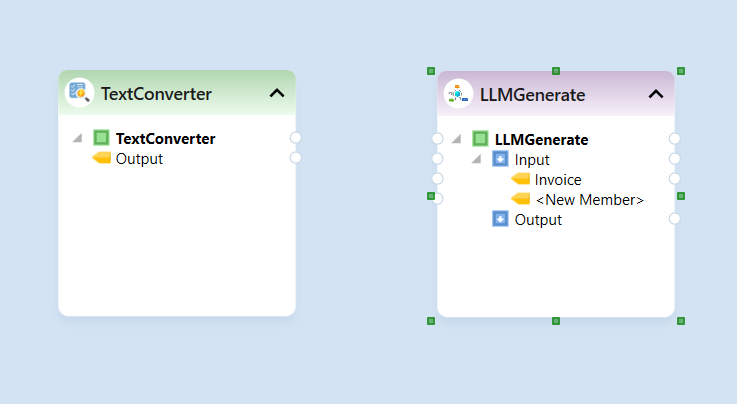Click output port of the Invoice row
Screen dimensions: 737x404
point(674,179)
